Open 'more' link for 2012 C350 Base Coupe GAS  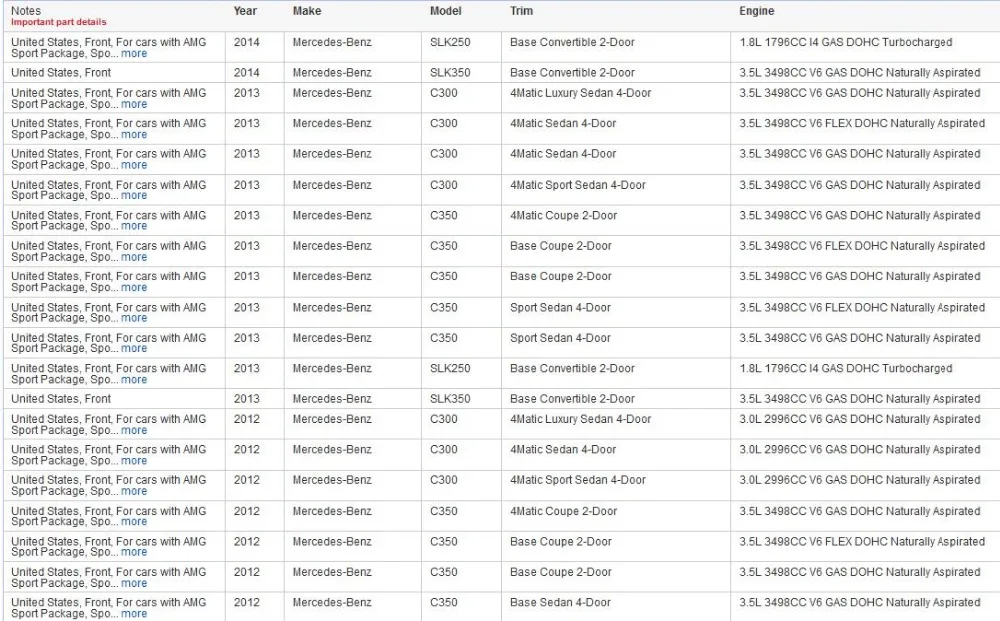134,583
